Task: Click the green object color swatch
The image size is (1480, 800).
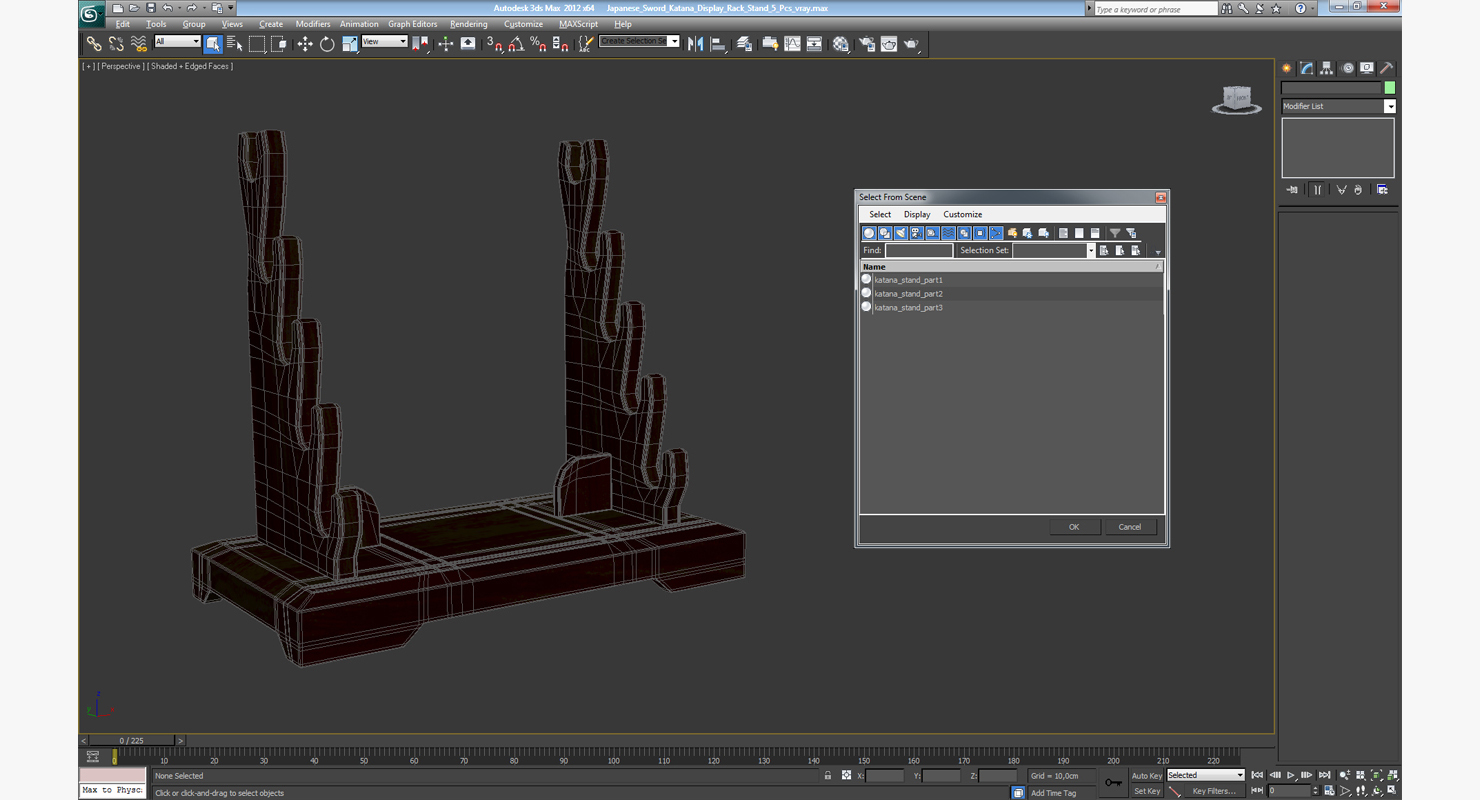Action: coord(1389,88)
